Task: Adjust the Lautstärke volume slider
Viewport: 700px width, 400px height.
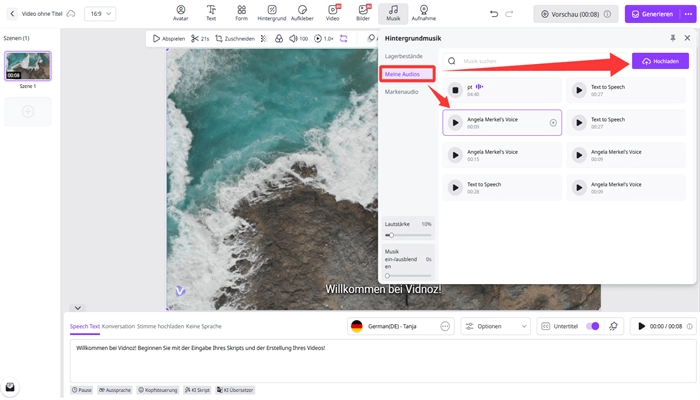Action: click(408, 235)
